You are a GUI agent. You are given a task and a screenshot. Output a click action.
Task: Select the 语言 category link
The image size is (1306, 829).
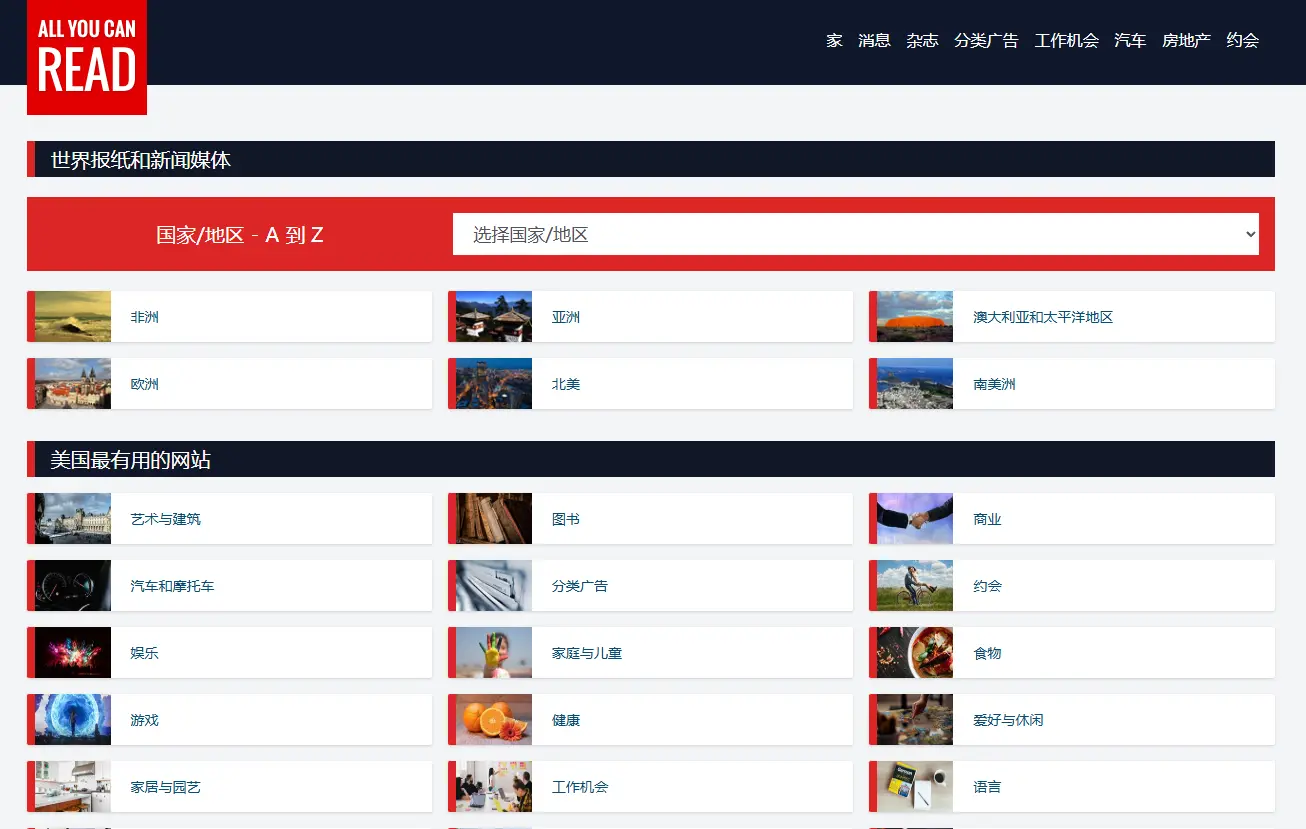(x=987, y=787)
